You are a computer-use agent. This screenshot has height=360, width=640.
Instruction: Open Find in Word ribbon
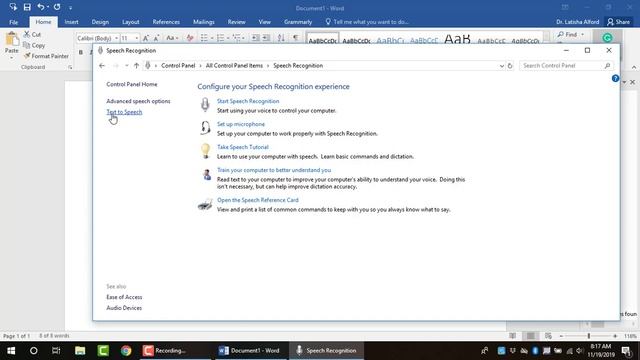coord(567,35)
